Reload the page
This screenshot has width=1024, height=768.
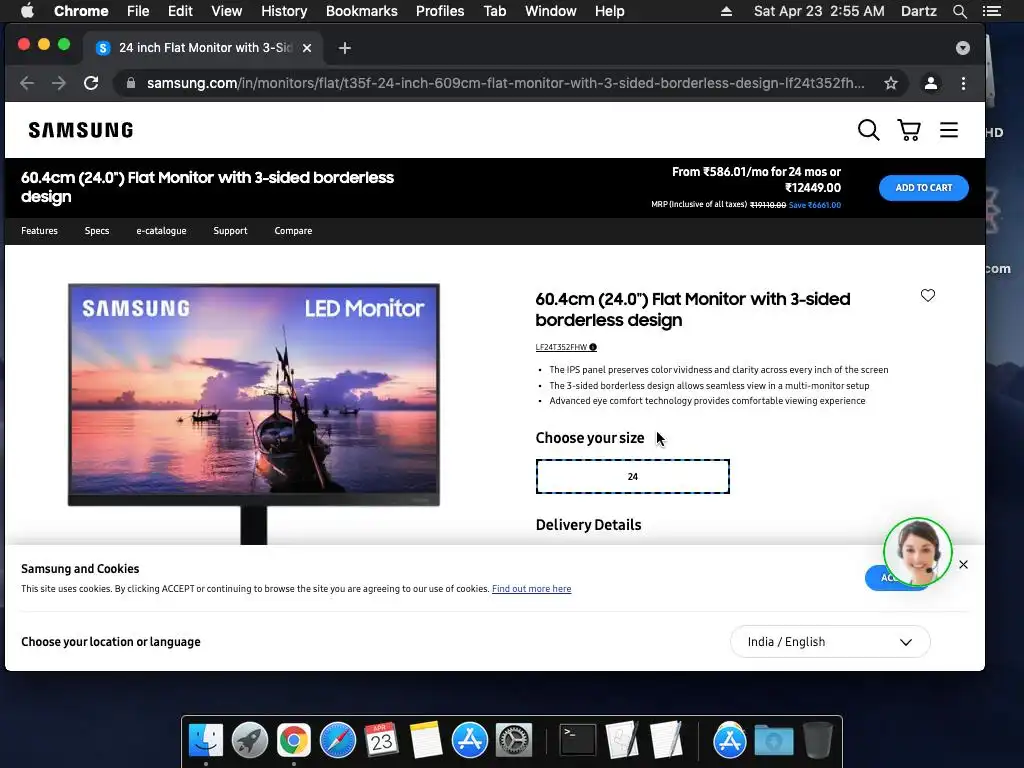91,84
